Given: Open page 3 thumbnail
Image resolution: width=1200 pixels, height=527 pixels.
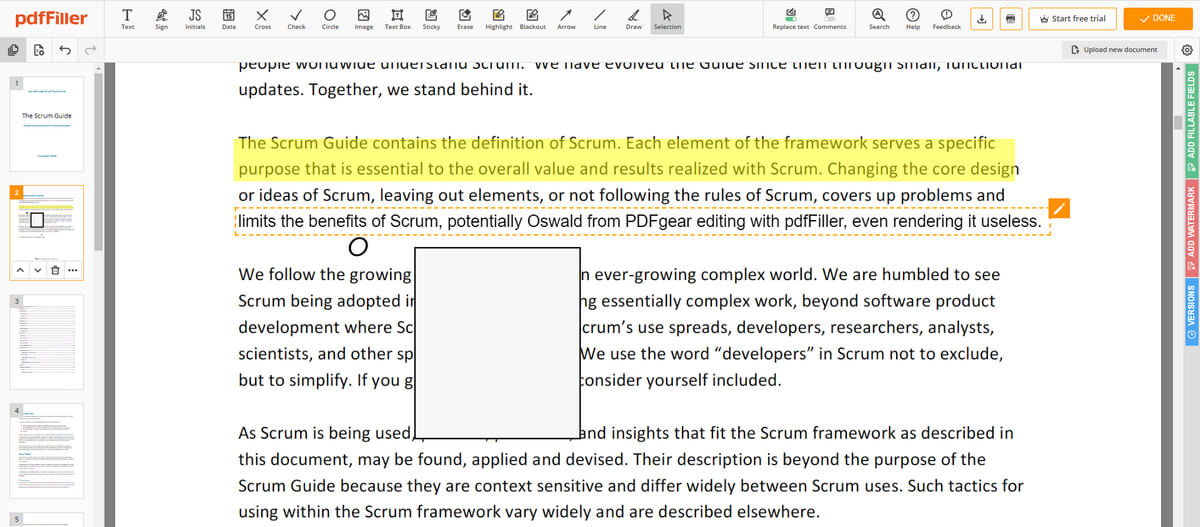Looking at the screenshot, I should click(47, 342).
